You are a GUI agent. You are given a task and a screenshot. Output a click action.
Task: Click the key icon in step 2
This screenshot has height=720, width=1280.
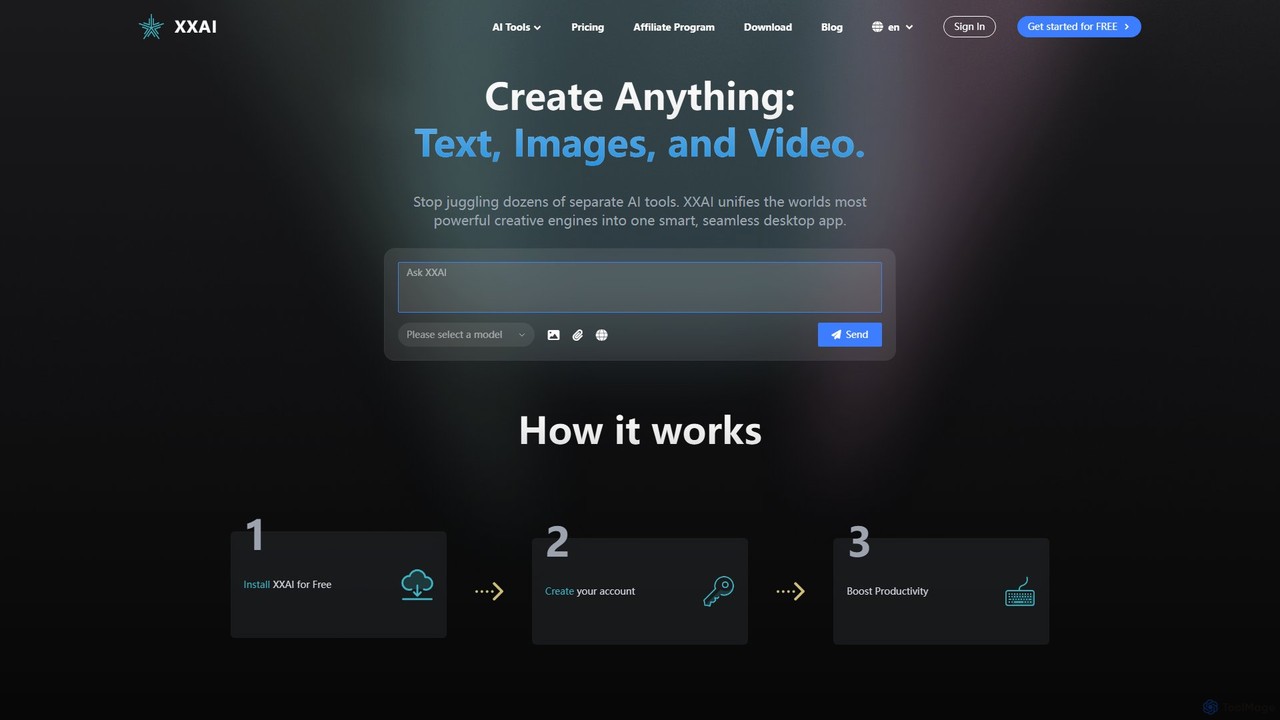[x=718, y=591]
